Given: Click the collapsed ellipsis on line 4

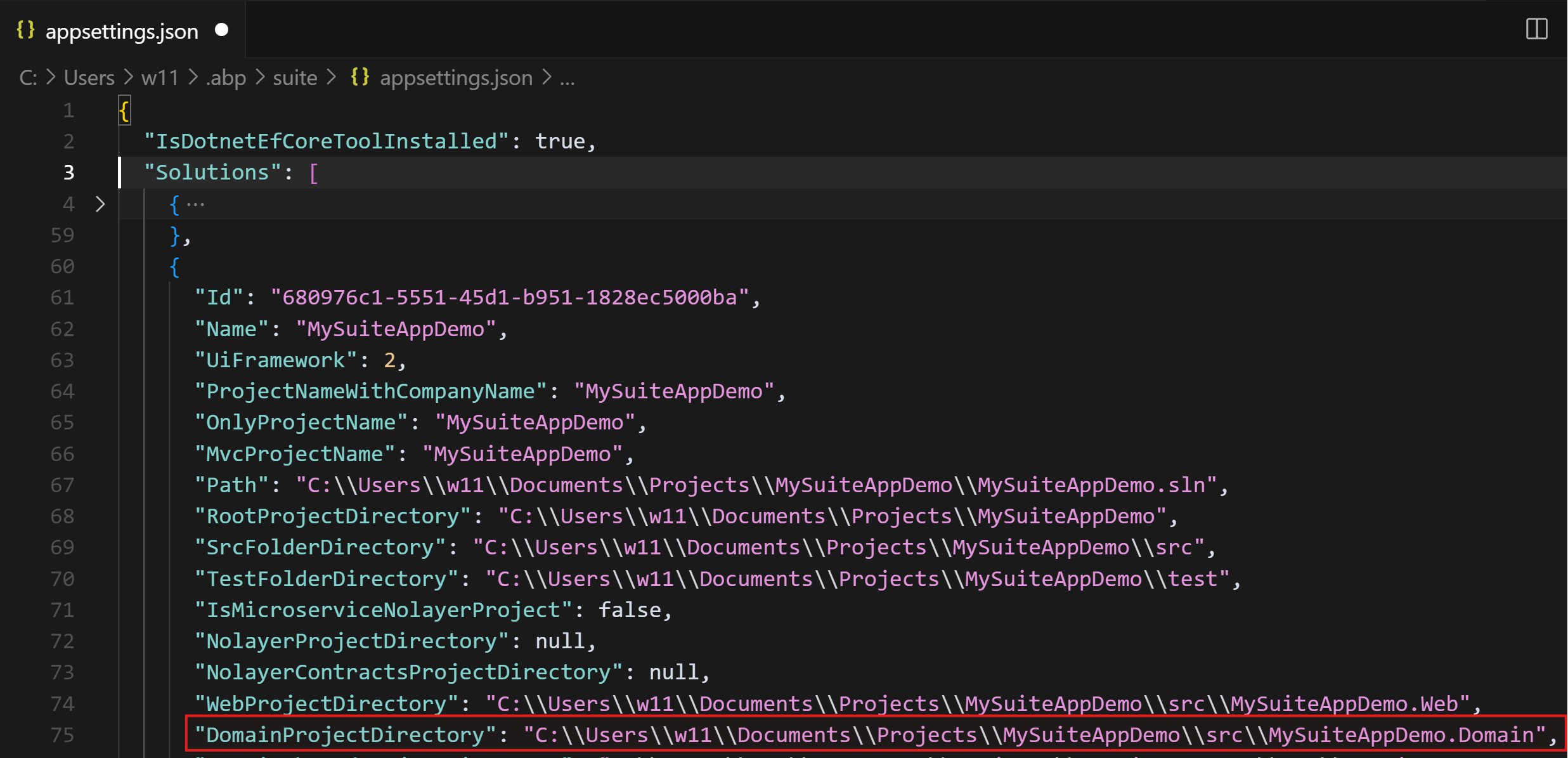Looking at the screenshot, I should pos(195,204).
